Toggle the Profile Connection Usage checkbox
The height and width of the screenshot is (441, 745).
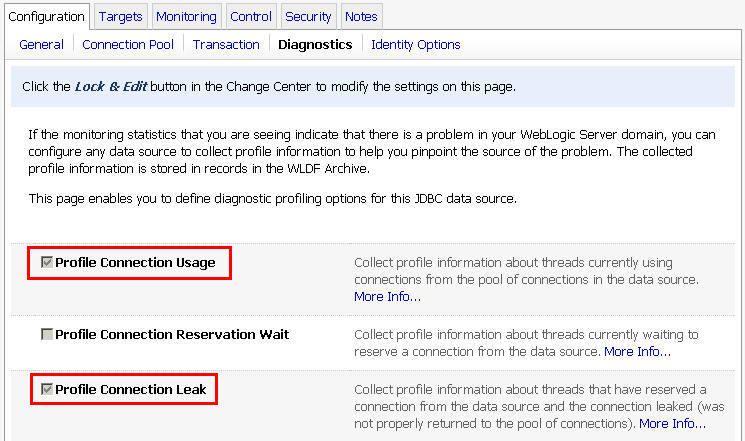click(x=47, y=262)
